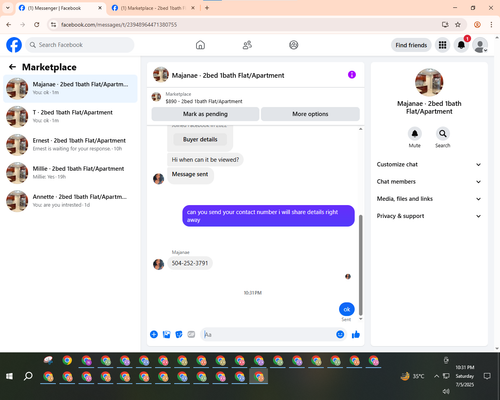Click Buyer details button
This screenshot has height=400, width=500.
pyautogui.click(x=200, y=139)
